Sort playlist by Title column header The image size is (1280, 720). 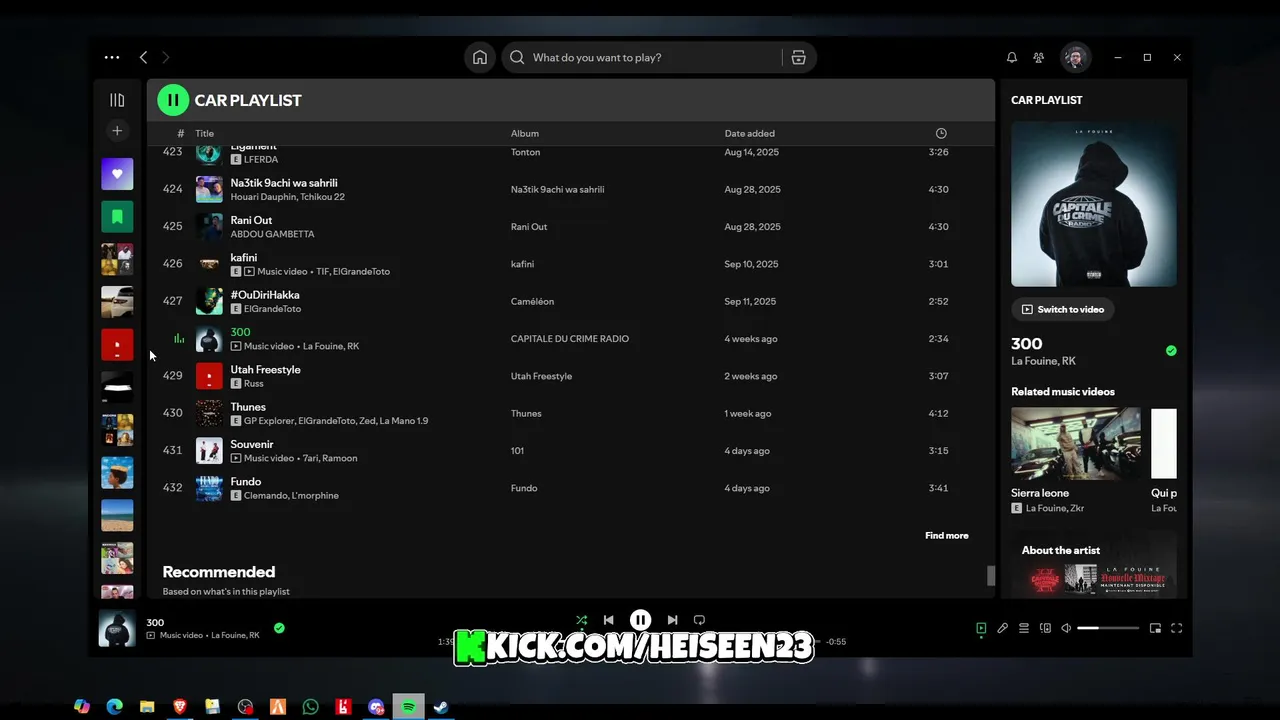(204, 133)
